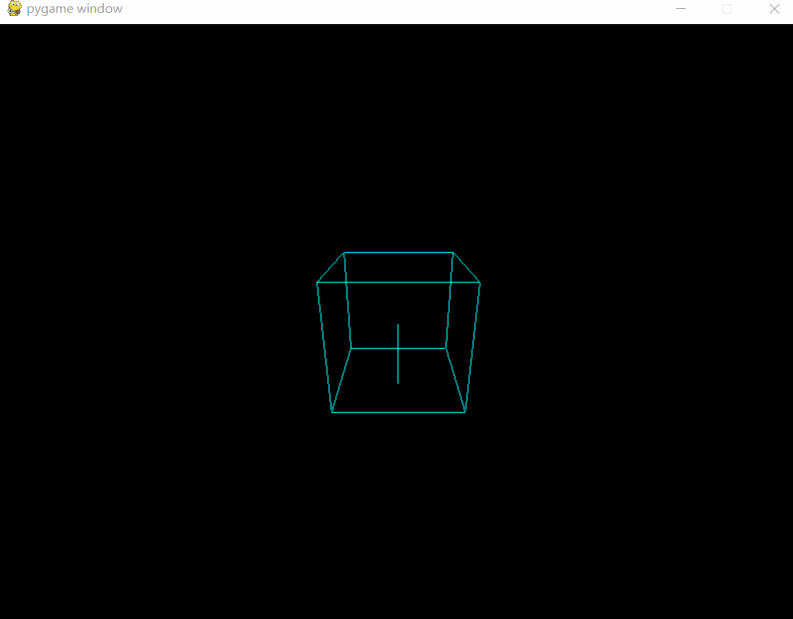Click the pygame snake icon in title bar
The height and width of the screenshot is (619, 793).
coord(14,9)
